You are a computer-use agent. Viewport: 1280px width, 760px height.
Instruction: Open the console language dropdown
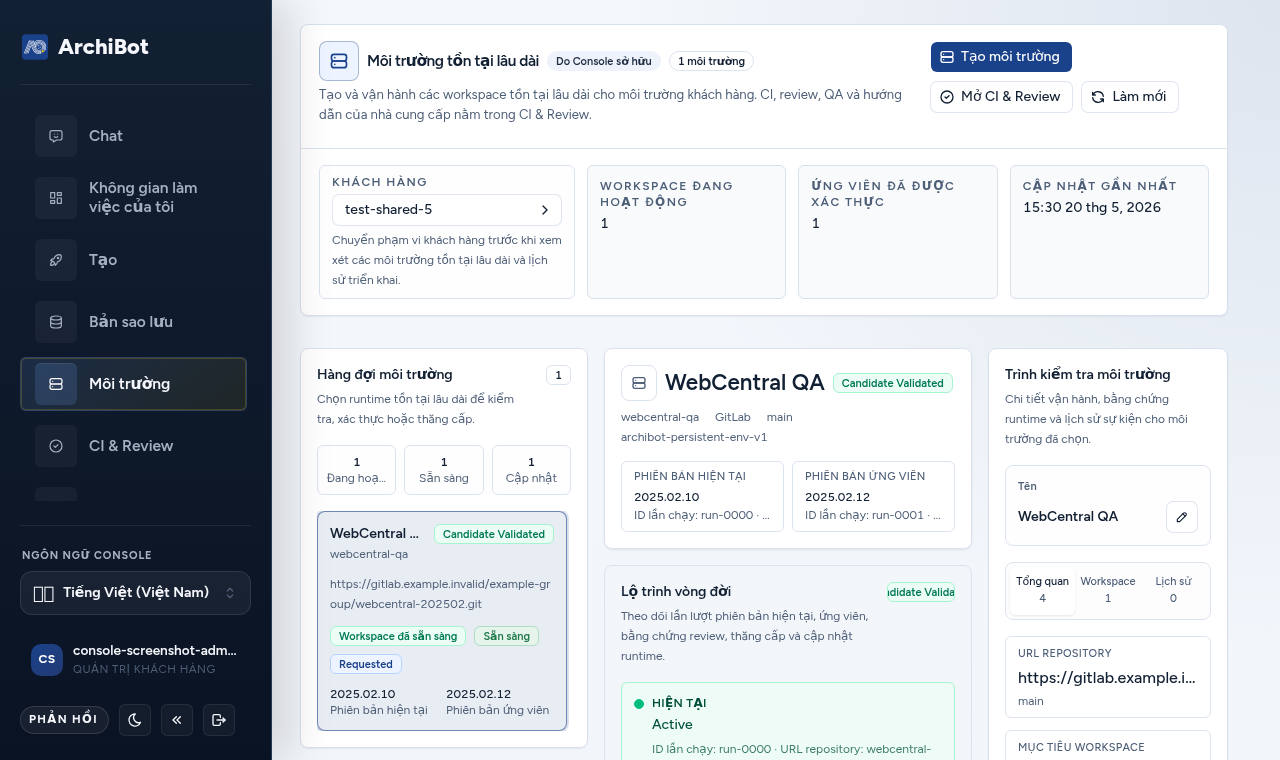[135, 593]
